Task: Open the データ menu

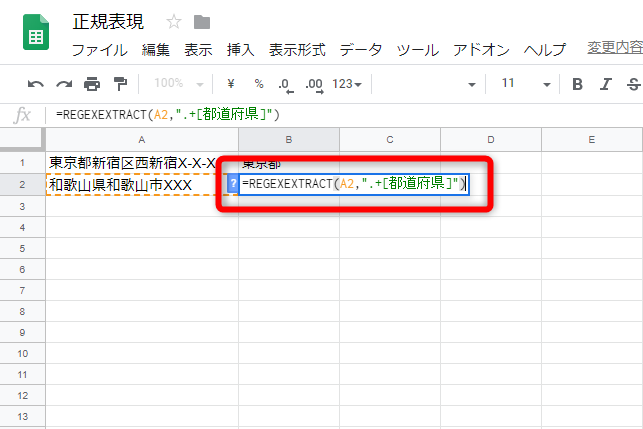Action: click(x=361, y=50)
